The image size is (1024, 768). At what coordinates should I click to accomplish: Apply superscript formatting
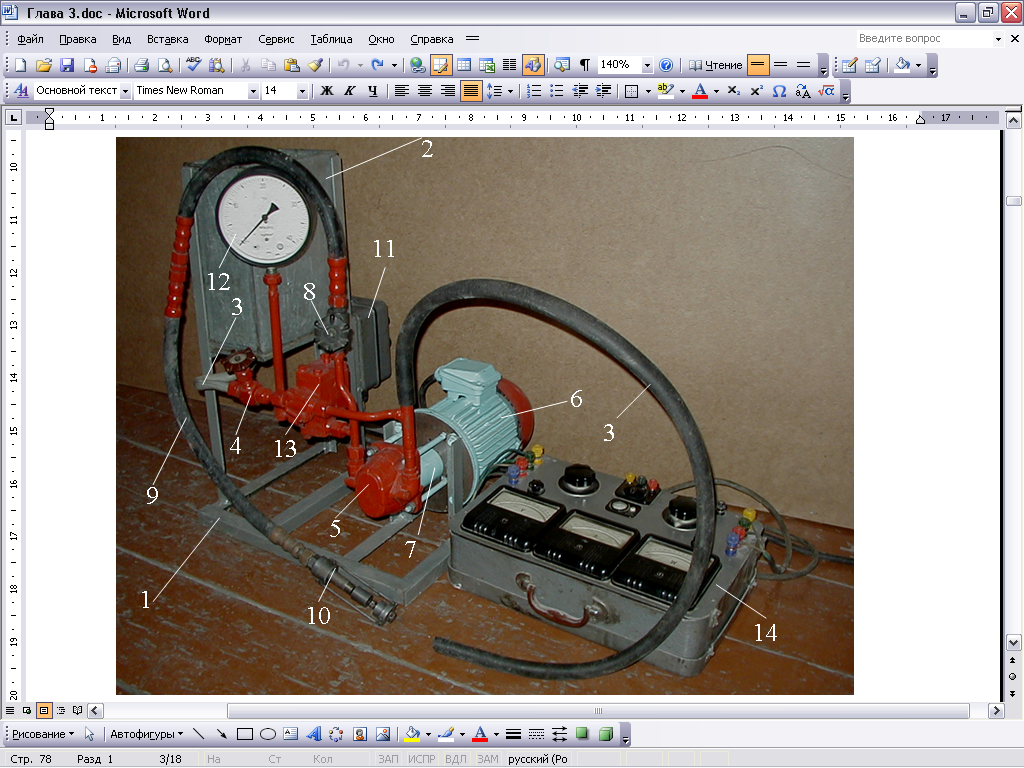pyautogui.click(x=756, y=91)
